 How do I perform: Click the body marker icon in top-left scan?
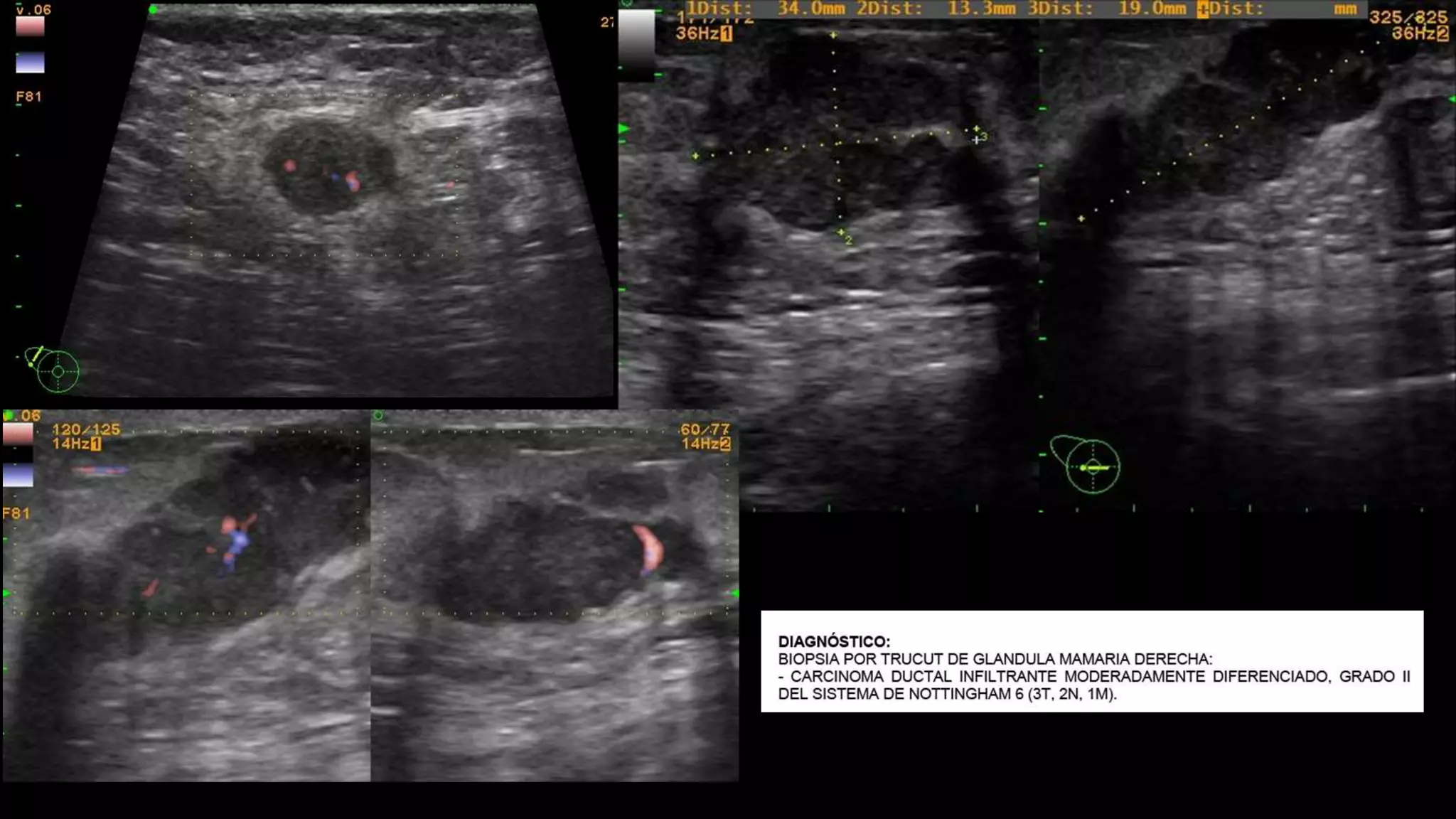click(53, 369)
